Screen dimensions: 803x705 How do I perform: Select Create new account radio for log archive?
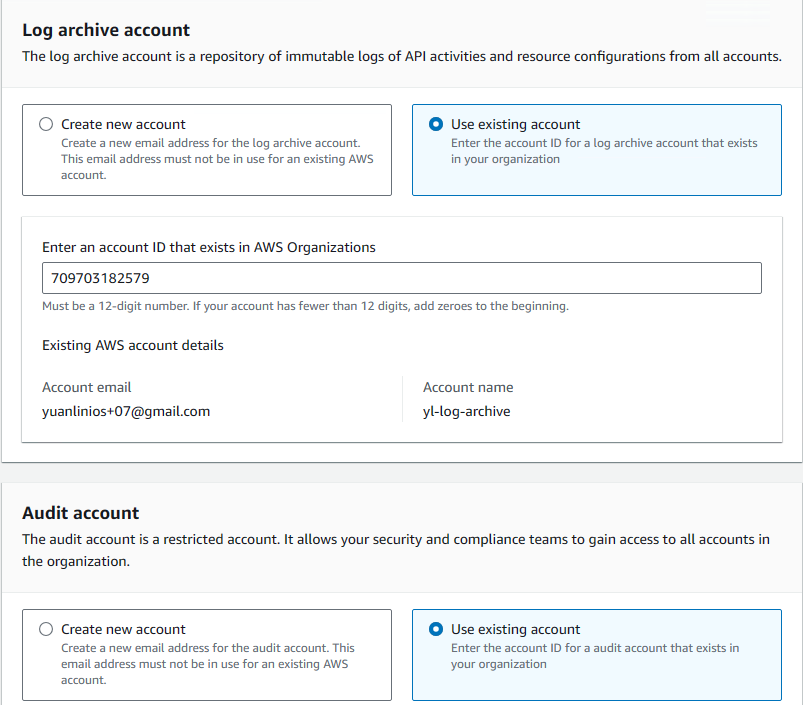click(x=46, y=124)
